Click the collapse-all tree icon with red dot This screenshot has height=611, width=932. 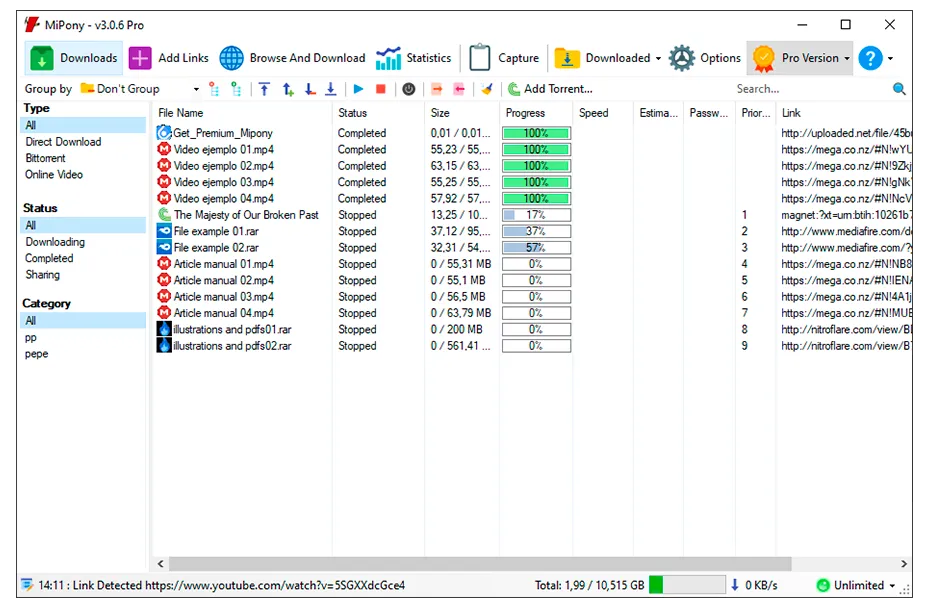(x=214, y=89)
